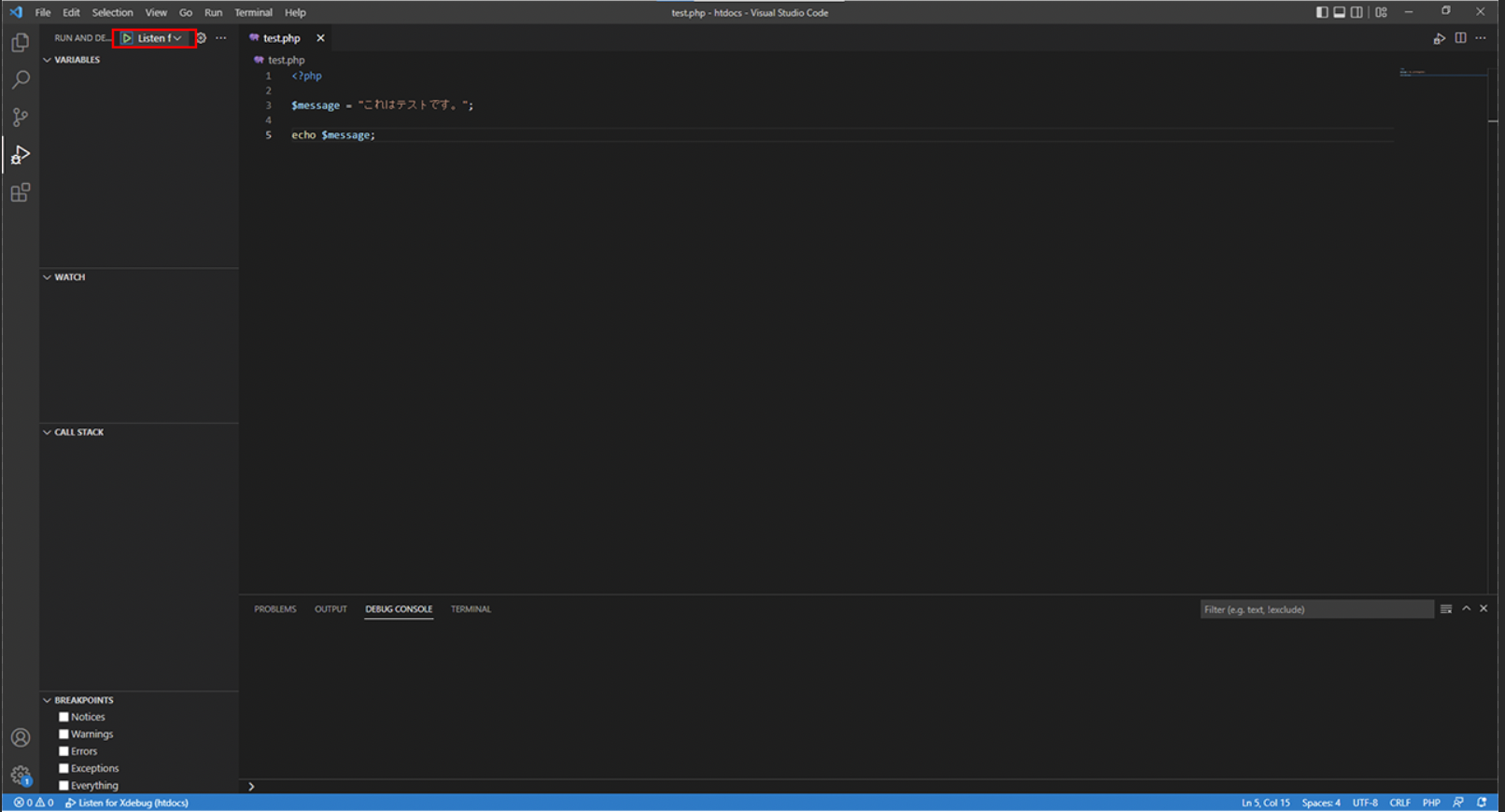Viewport: 1505px width, 812px height.
Task: Open Run and Debug more actions ellipsis
Action: 220,38
